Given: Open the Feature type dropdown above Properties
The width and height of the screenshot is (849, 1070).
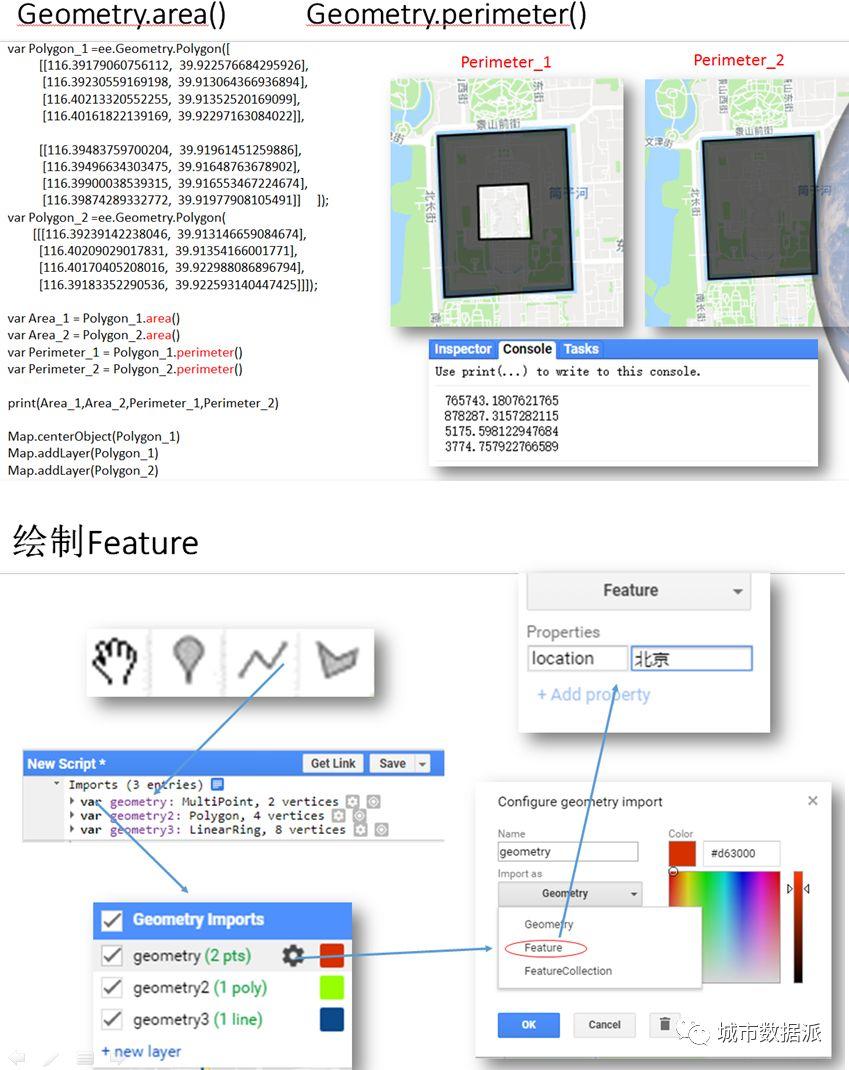Looking at the screenshot, I should (x=639, y=591).
